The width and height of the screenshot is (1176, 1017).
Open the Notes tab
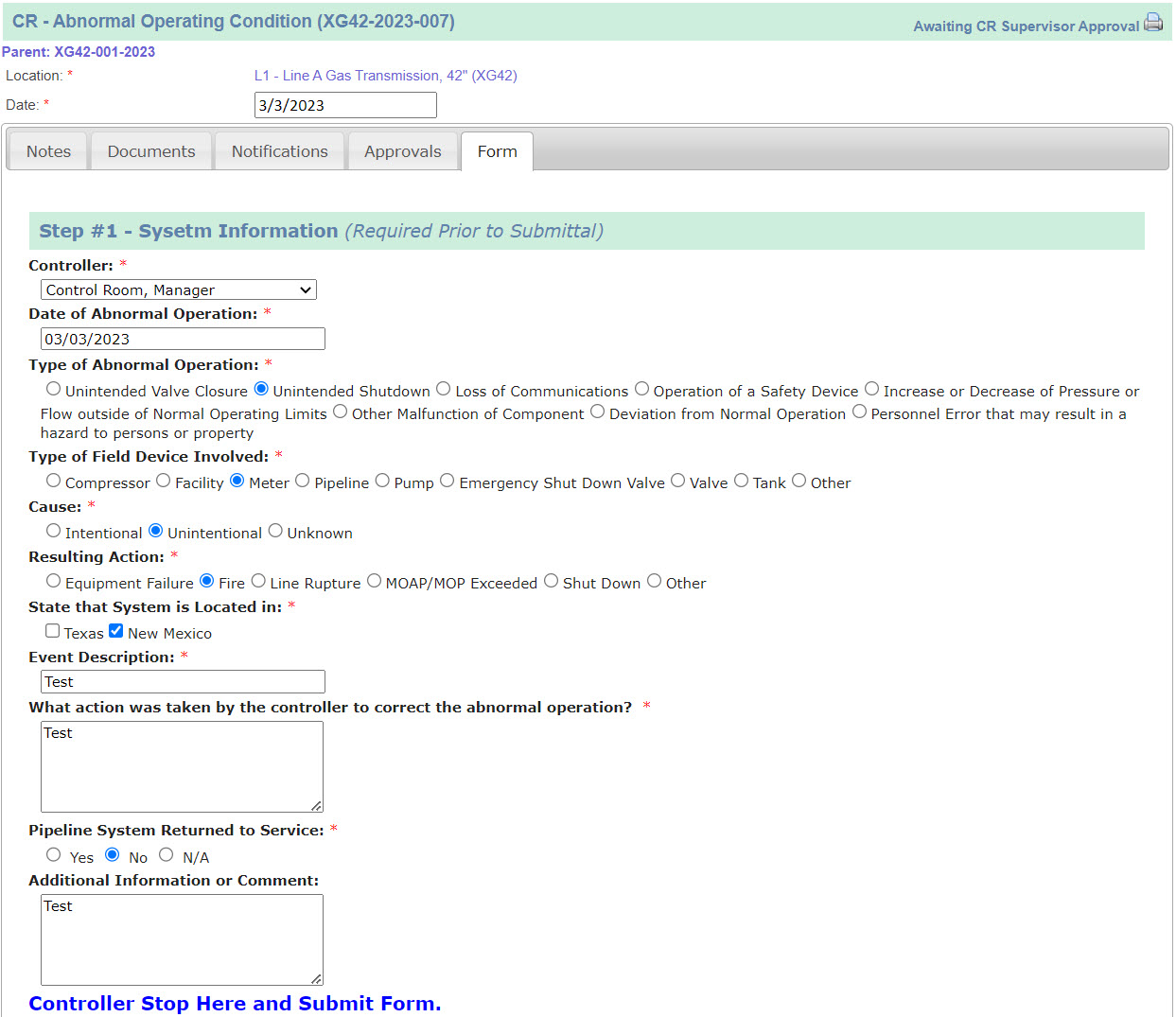48,151
